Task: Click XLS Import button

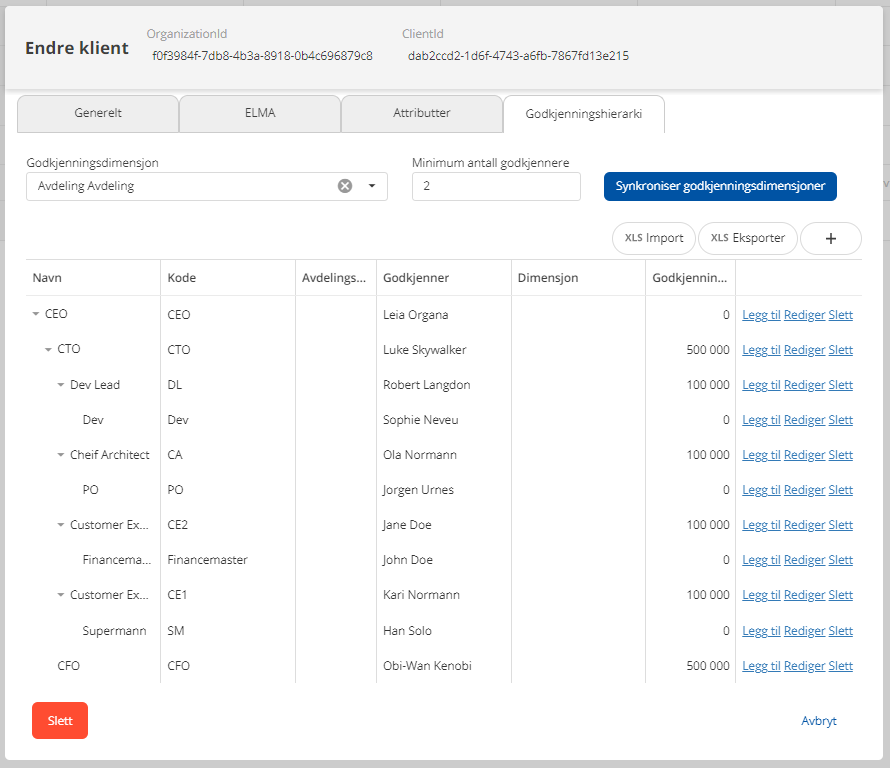Action: pyautogui.click(x=654, y=238)
